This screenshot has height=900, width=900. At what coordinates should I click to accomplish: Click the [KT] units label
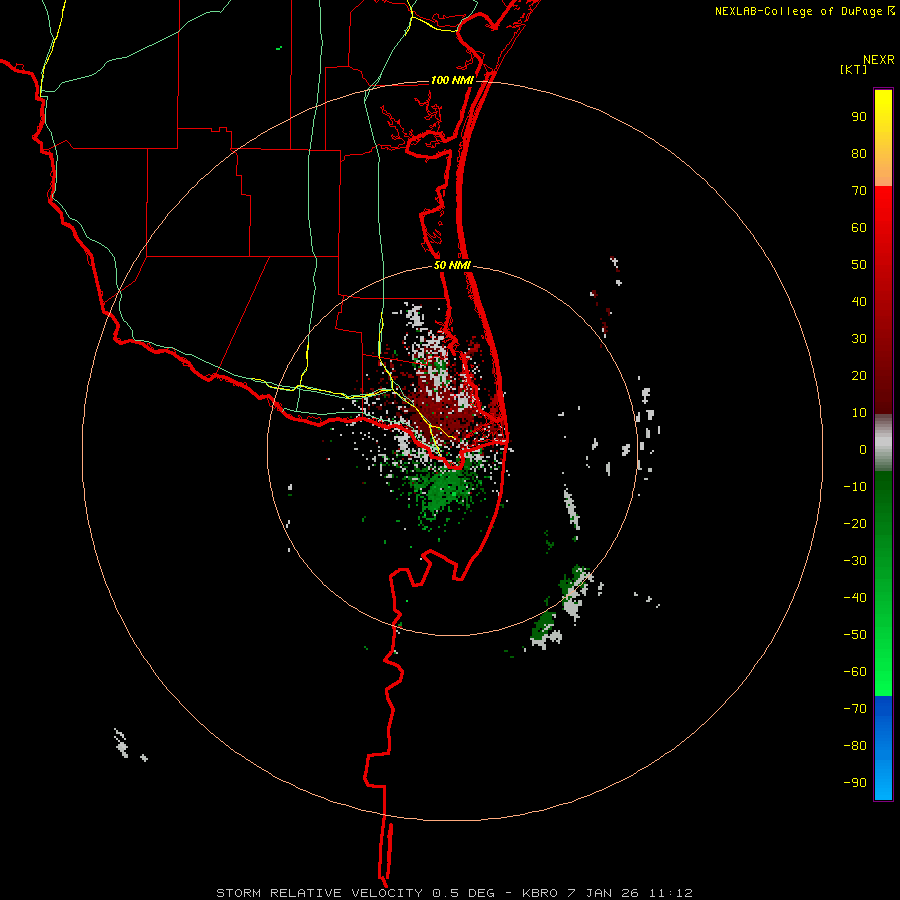point(853,69)
